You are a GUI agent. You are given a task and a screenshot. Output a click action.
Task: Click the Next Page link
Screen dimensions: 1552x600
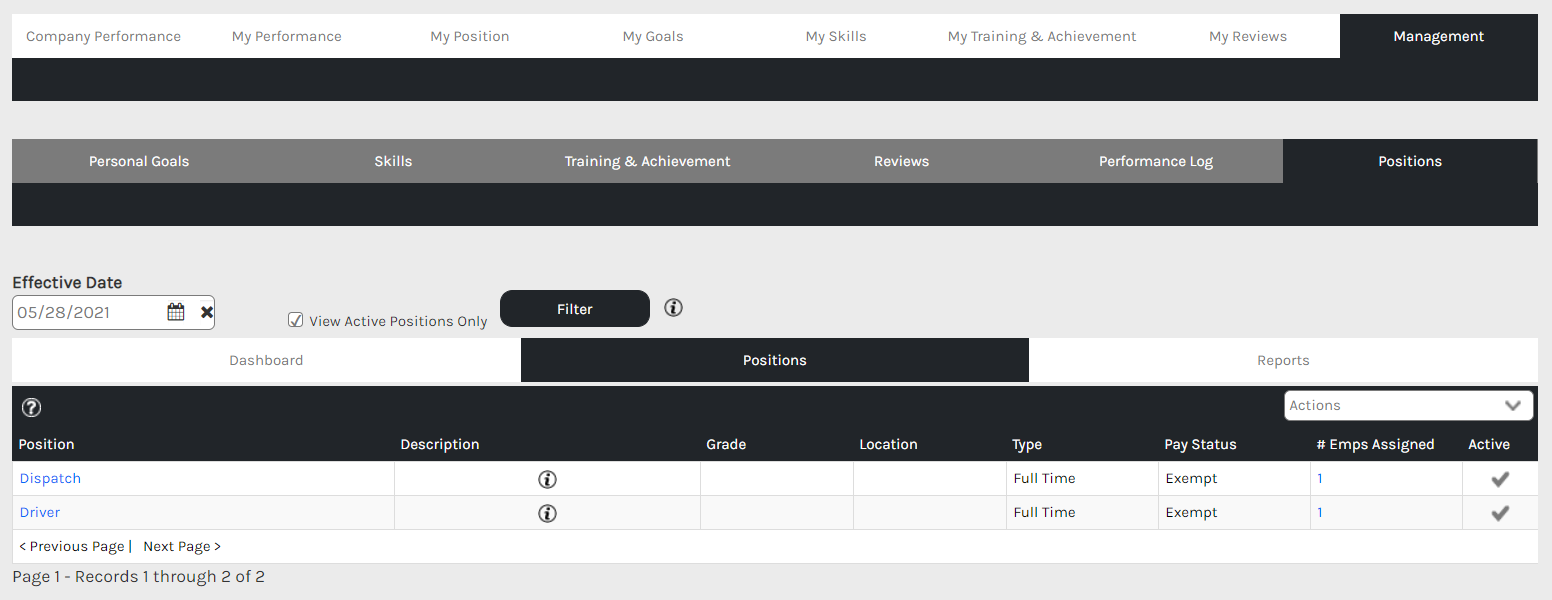click(x=181, y=546)
